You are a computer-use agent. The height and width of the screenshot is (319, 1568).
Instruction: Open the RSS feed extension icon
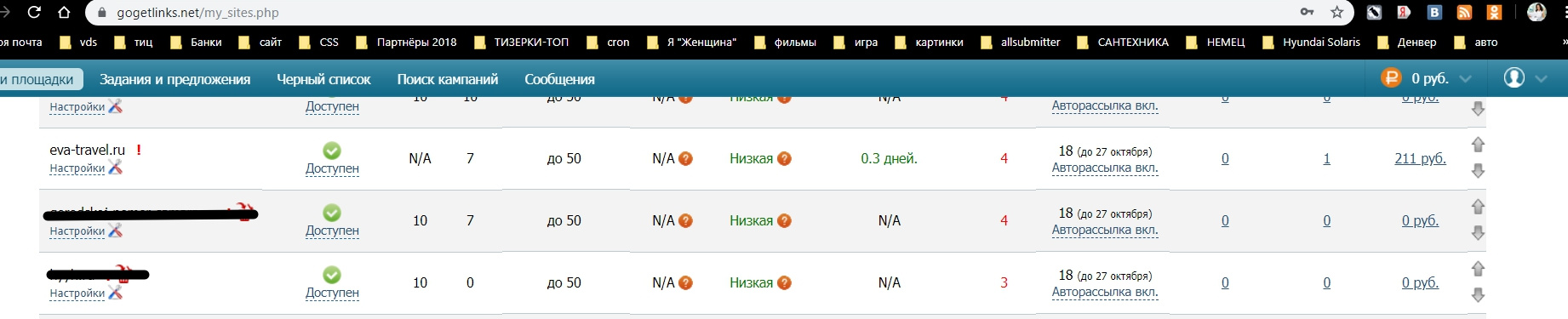[1464, 12]
